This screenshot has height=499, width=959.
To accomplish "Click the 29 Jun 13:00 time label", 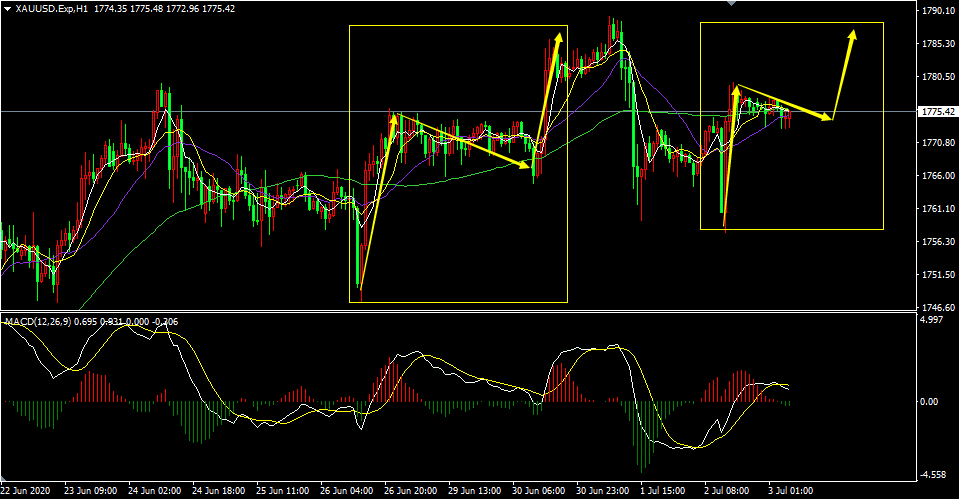I will [475, 490].
